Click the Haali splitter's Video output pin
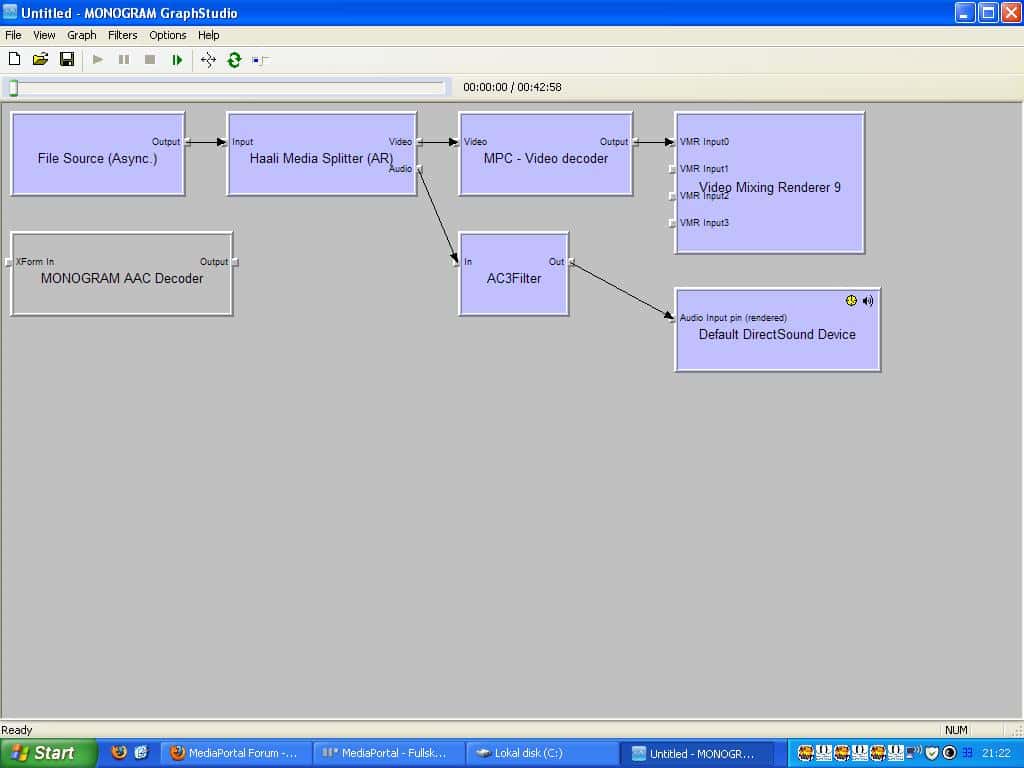This screenshot has width=1024, height=768. 419,142
